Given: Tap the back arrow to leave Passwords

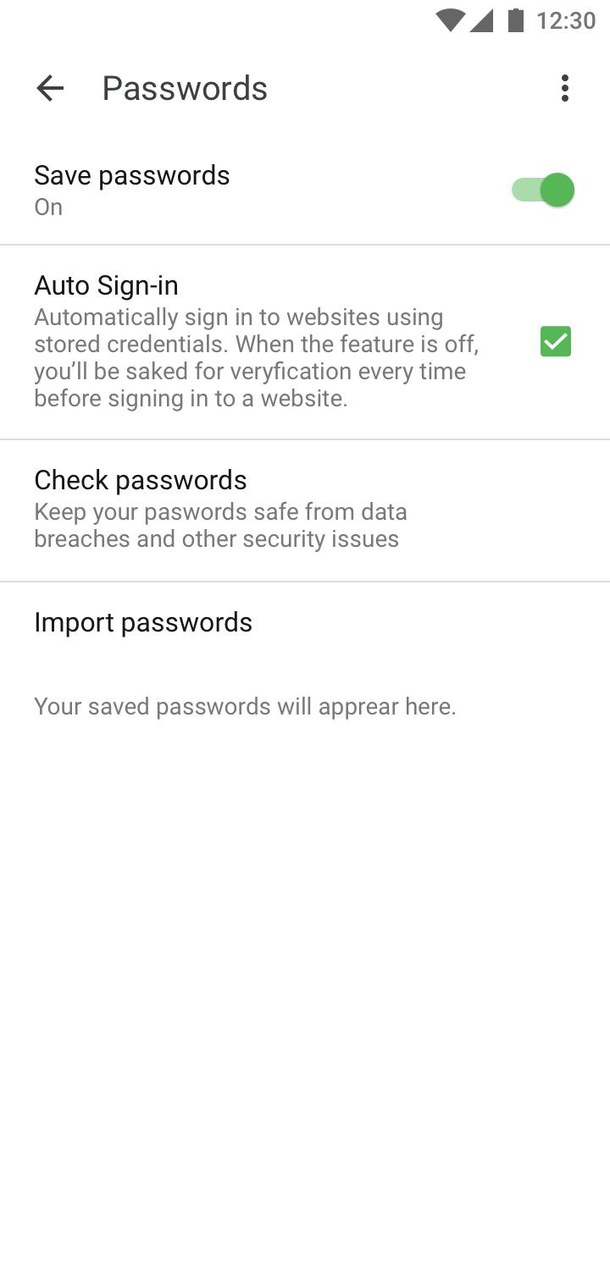Looking at the screenshot, I should (x=49, y=88).
